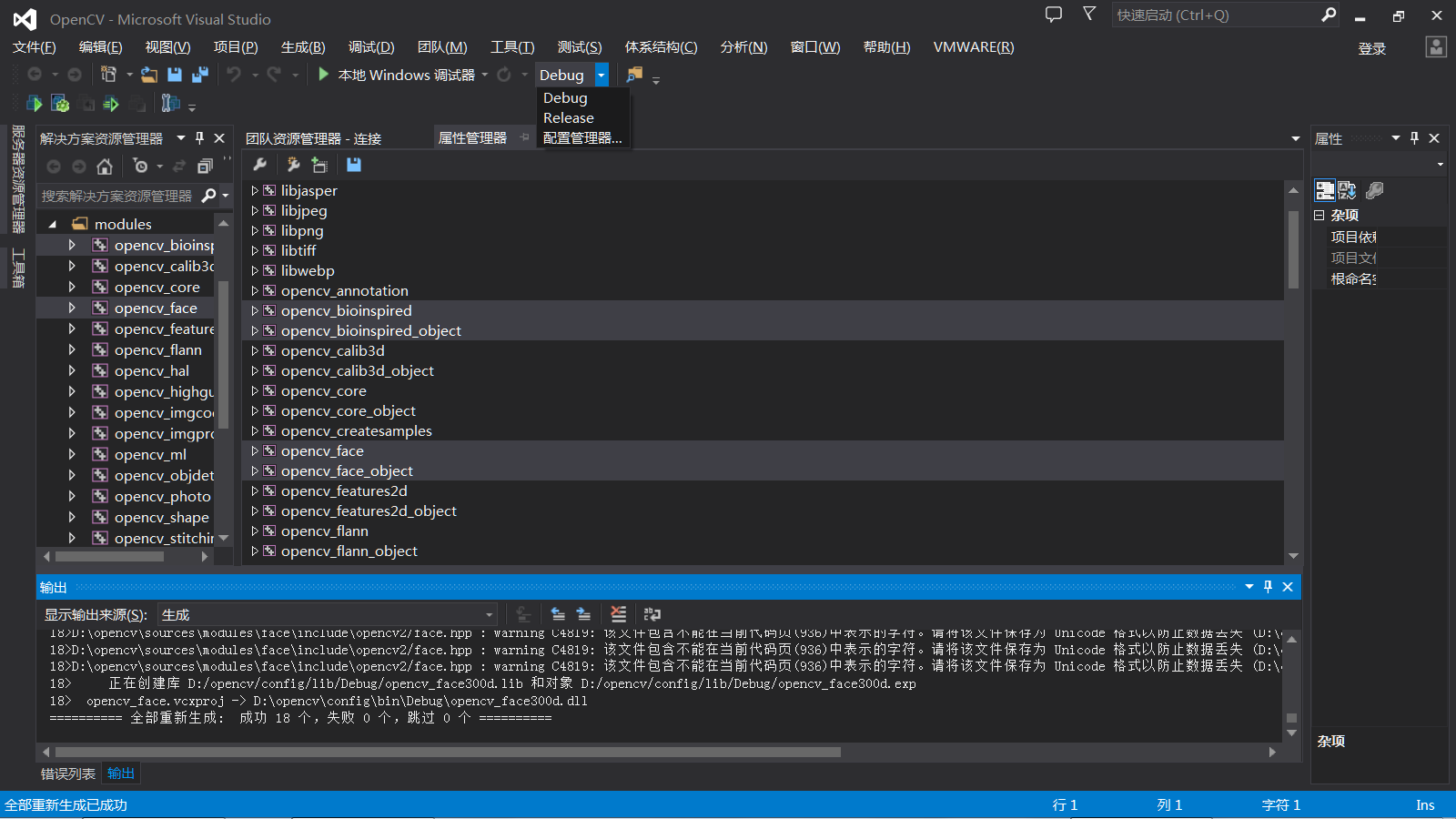Click the Property Manager save icon

tap(354, 165)
